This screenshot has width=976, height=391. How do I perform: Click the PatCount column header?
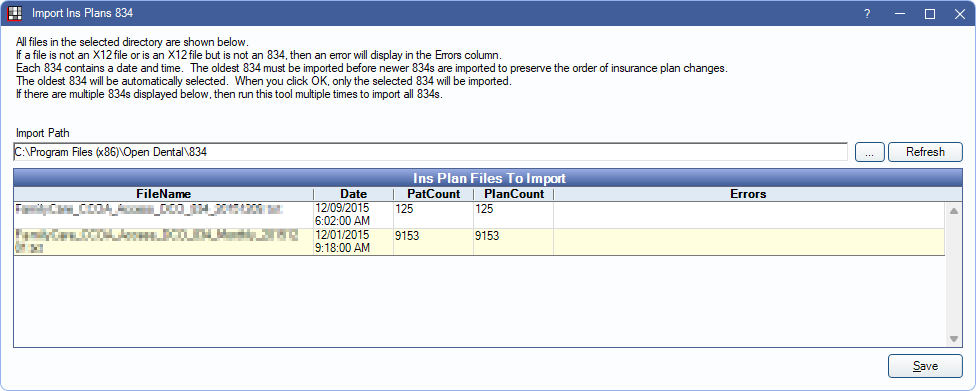click(433, 194)
